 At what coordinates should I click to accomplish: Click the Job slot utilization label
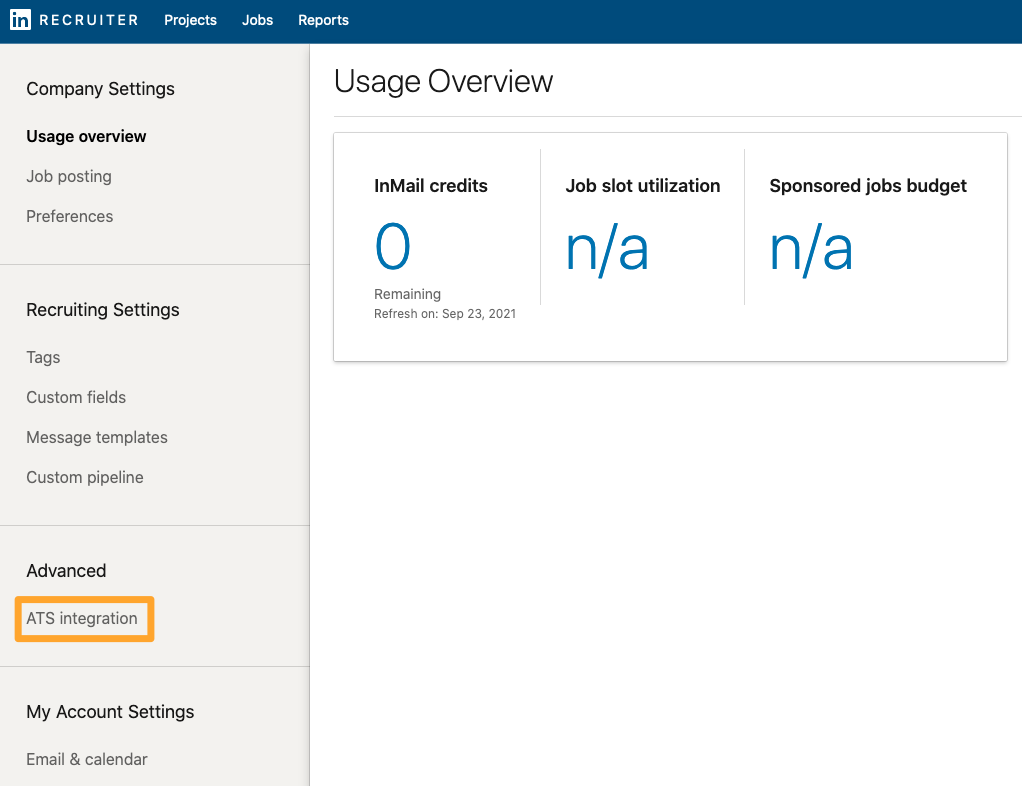[x=643, y=186]
